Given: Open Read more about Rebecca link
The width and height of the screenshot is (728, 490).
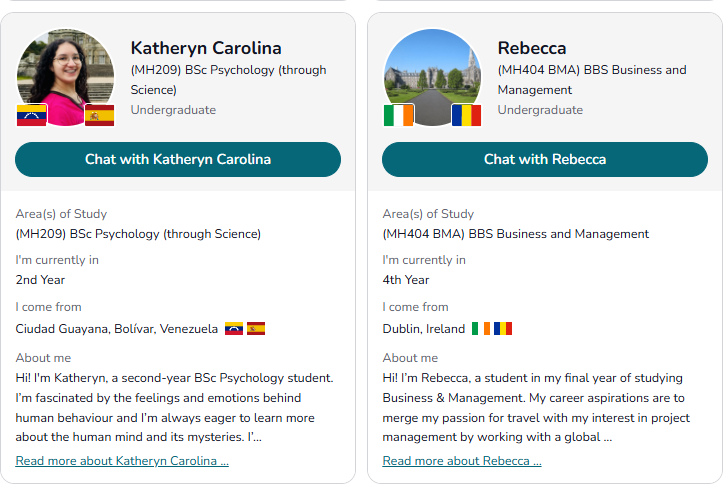Looking at the screenshot, I should 462,461.
